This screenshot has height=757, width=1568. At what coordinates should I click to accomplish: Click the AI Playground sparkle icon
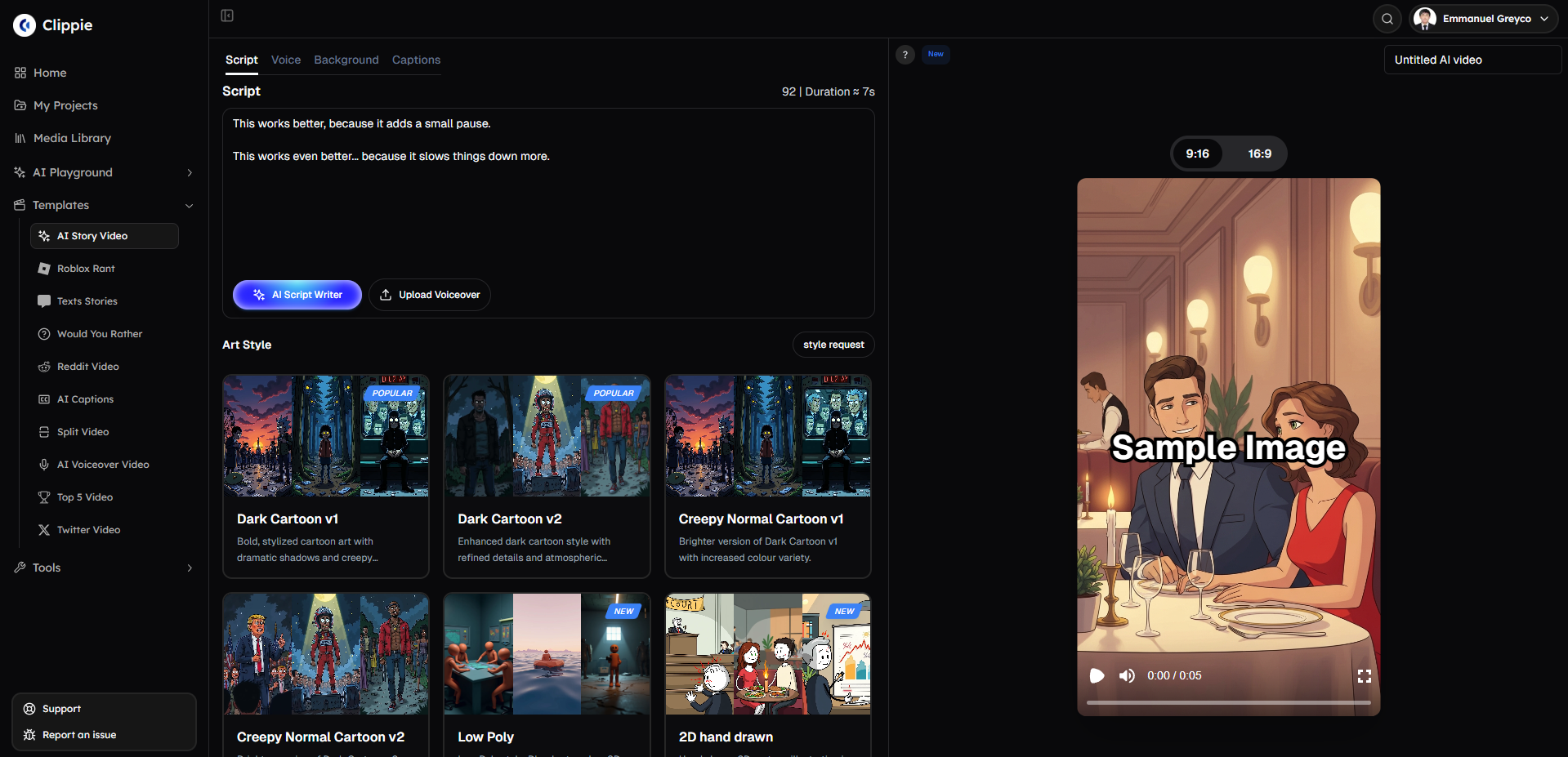tap(20, 172)
